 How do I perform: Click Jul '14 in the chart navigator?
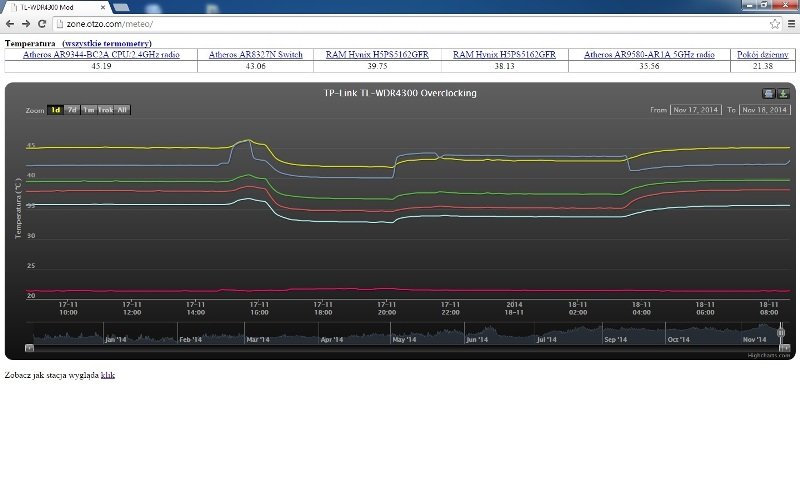click(546, 339)
